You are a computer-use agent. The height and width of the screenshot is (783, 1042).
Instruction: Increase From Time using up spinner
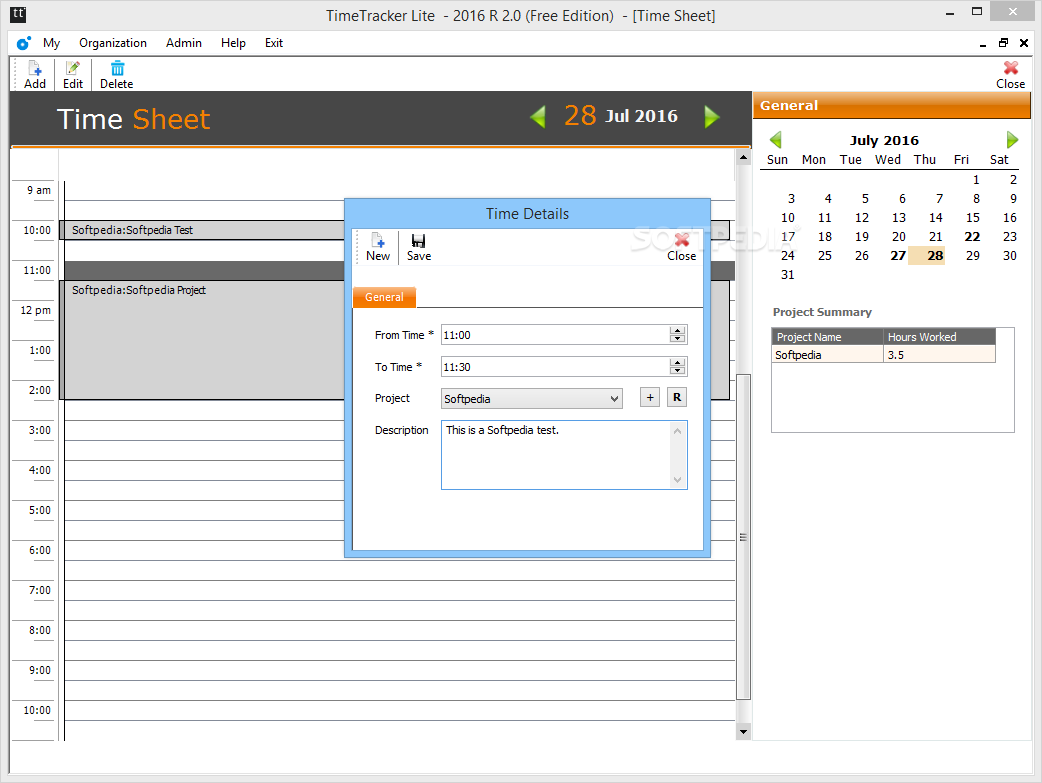pyautogui.click(x=677, y=330)
